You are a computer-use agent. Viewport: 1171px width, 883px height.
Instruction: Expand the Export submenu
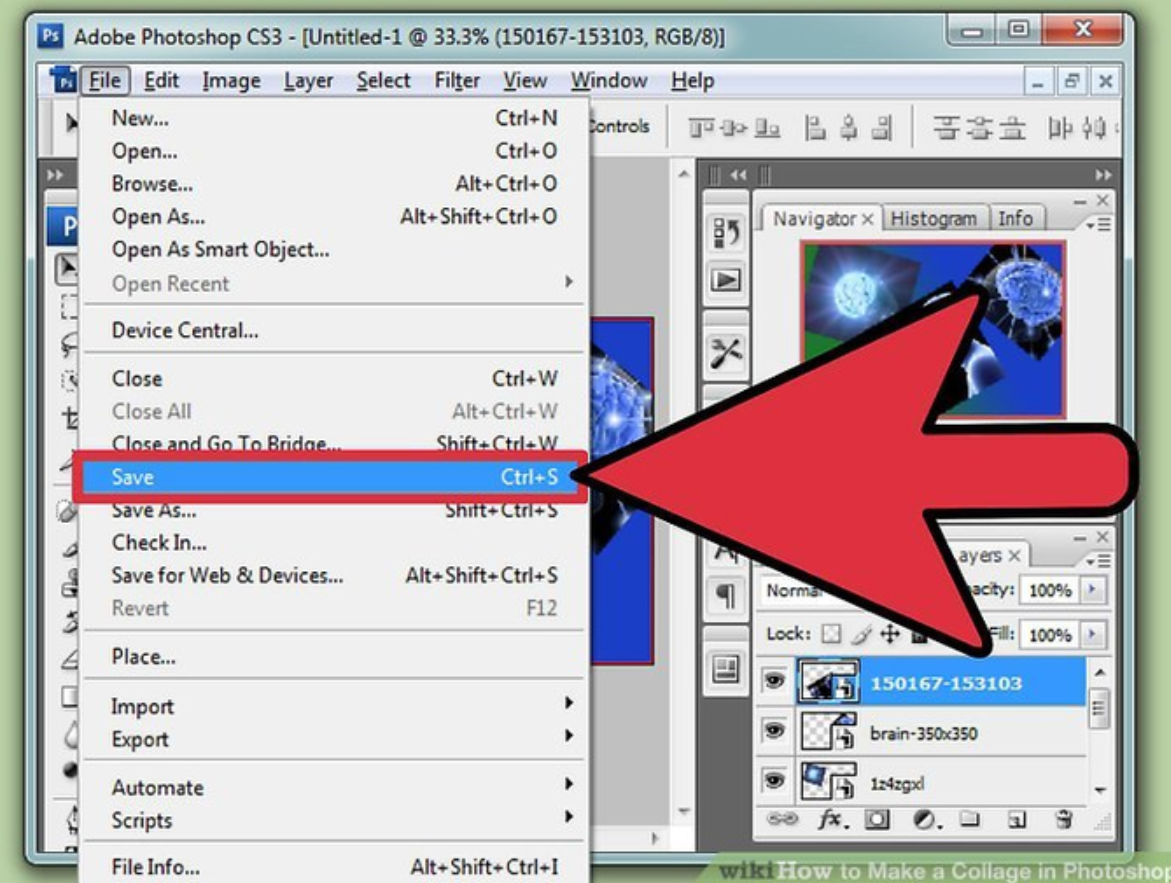click(x=334, y=739)
